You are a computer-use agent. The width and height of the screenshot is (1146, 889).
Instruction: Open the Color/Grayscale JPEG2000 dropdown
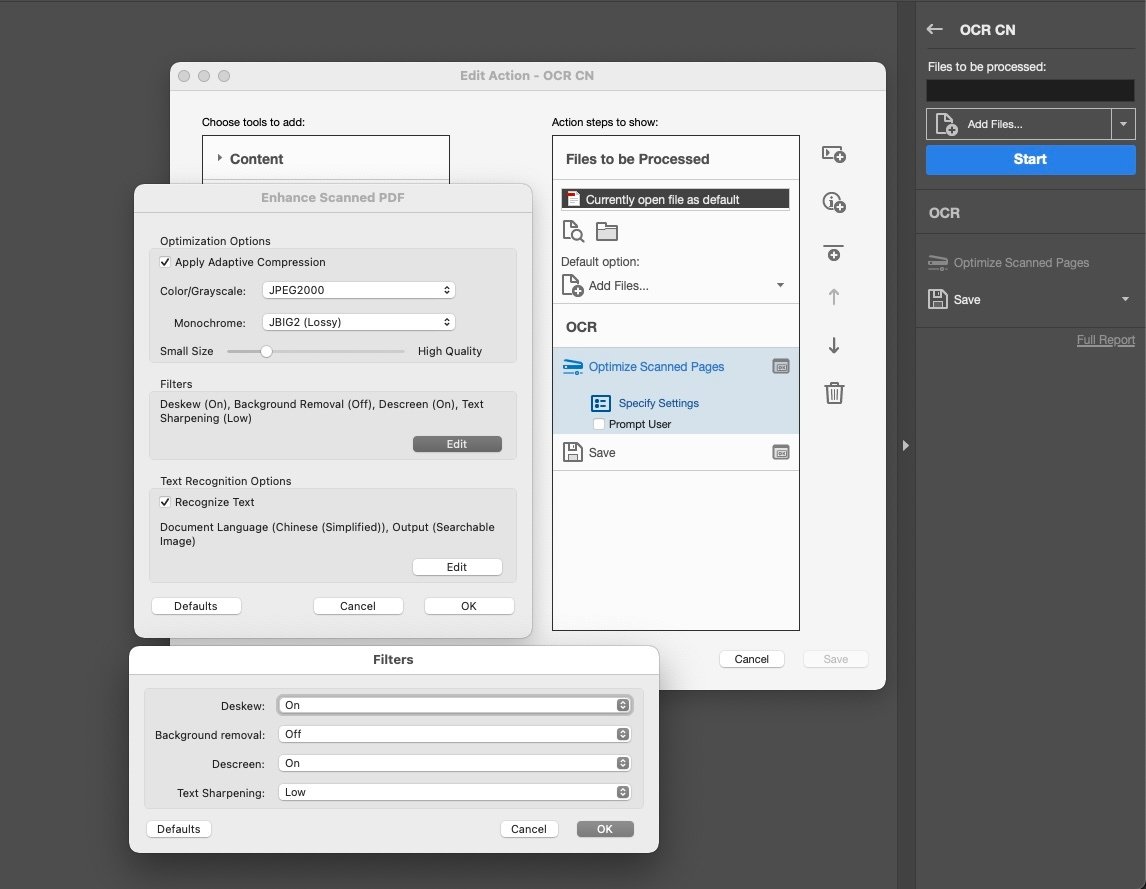[x=358, y=290]
